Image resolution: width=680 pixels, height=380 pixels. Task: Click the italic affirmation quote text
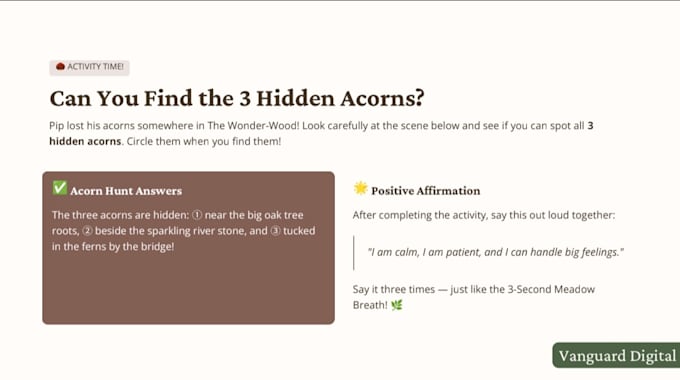[495, 252]
